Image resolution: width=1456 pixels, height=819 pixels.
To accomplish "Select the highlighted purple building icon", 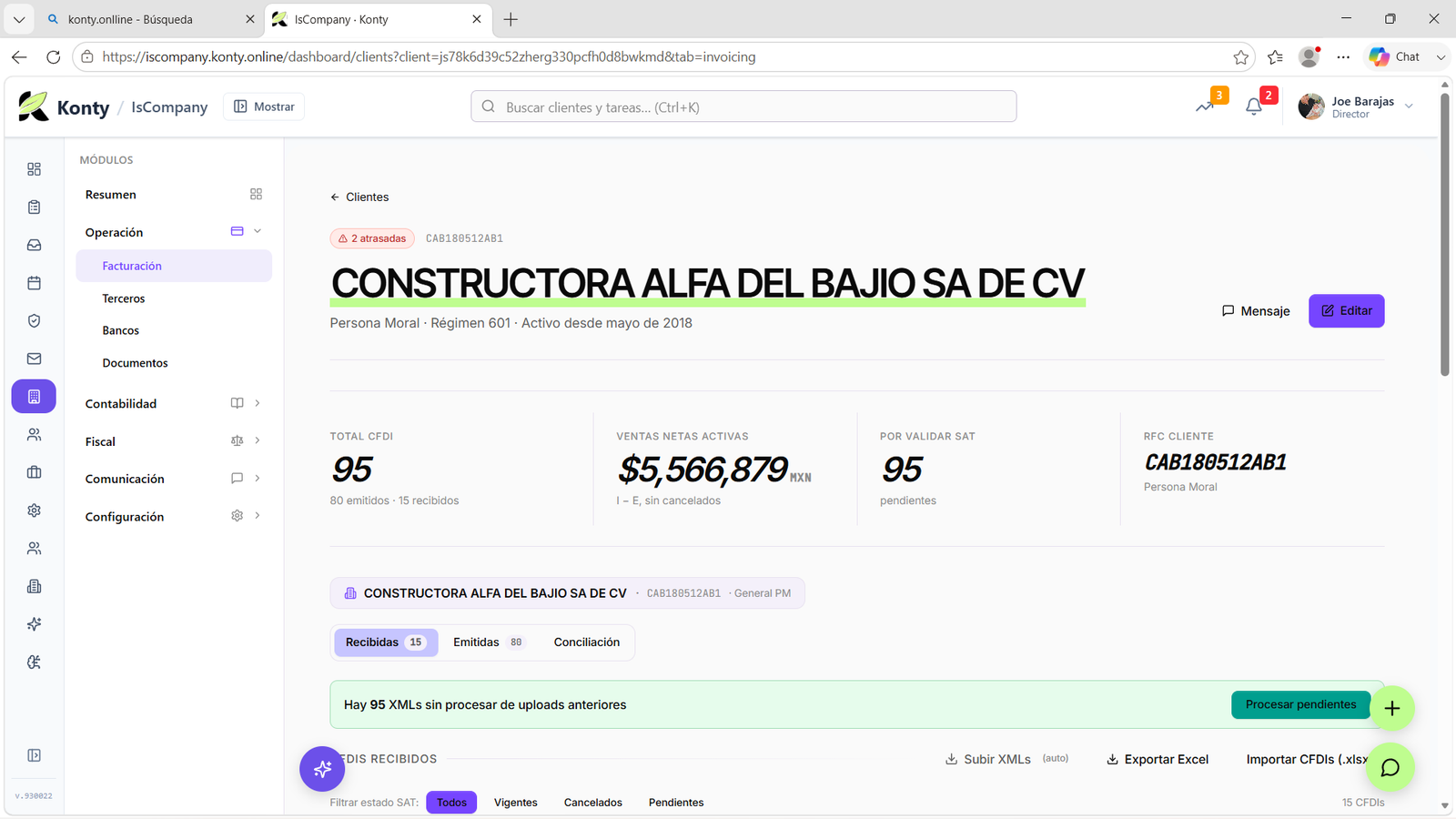I will pos(34,397).
